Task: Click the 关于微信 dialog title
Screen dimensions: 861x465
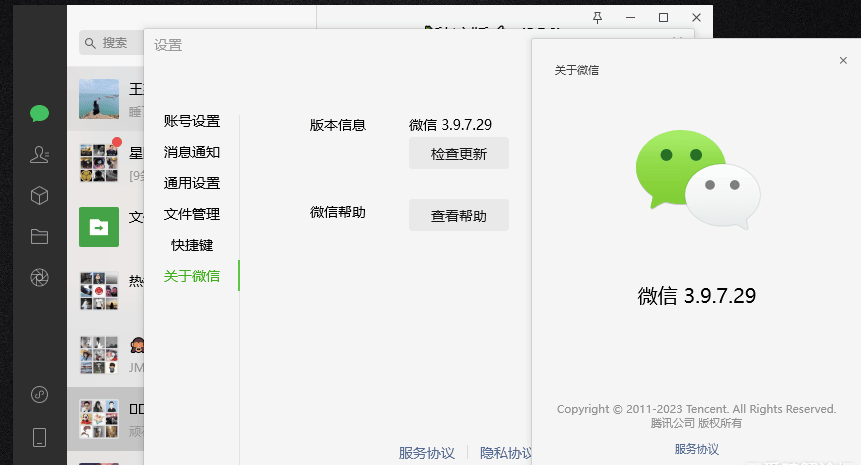Action: [x=577, y=70]
